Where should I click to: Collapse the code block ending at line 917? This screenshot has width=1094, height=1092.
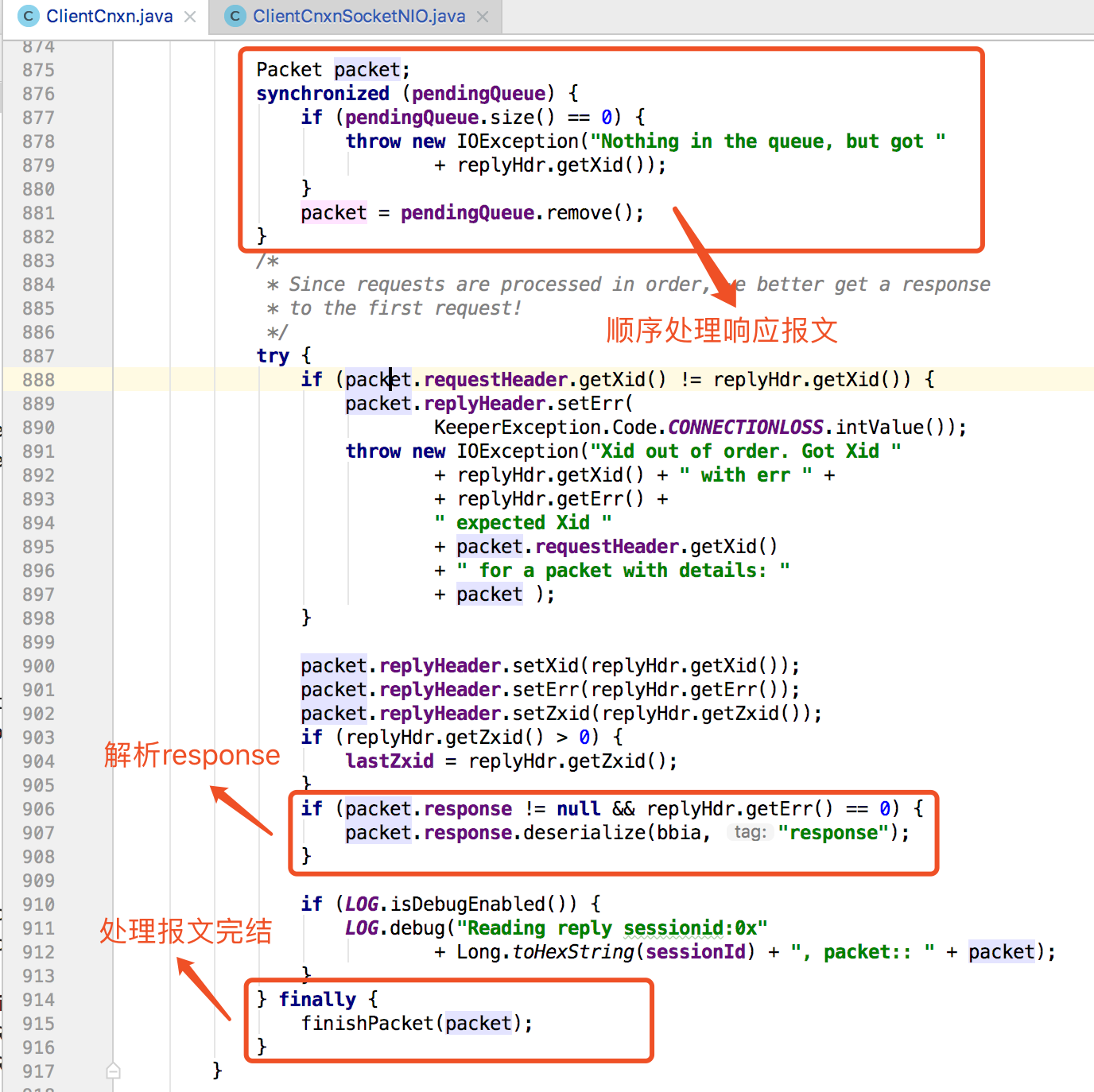[114, 1071]
